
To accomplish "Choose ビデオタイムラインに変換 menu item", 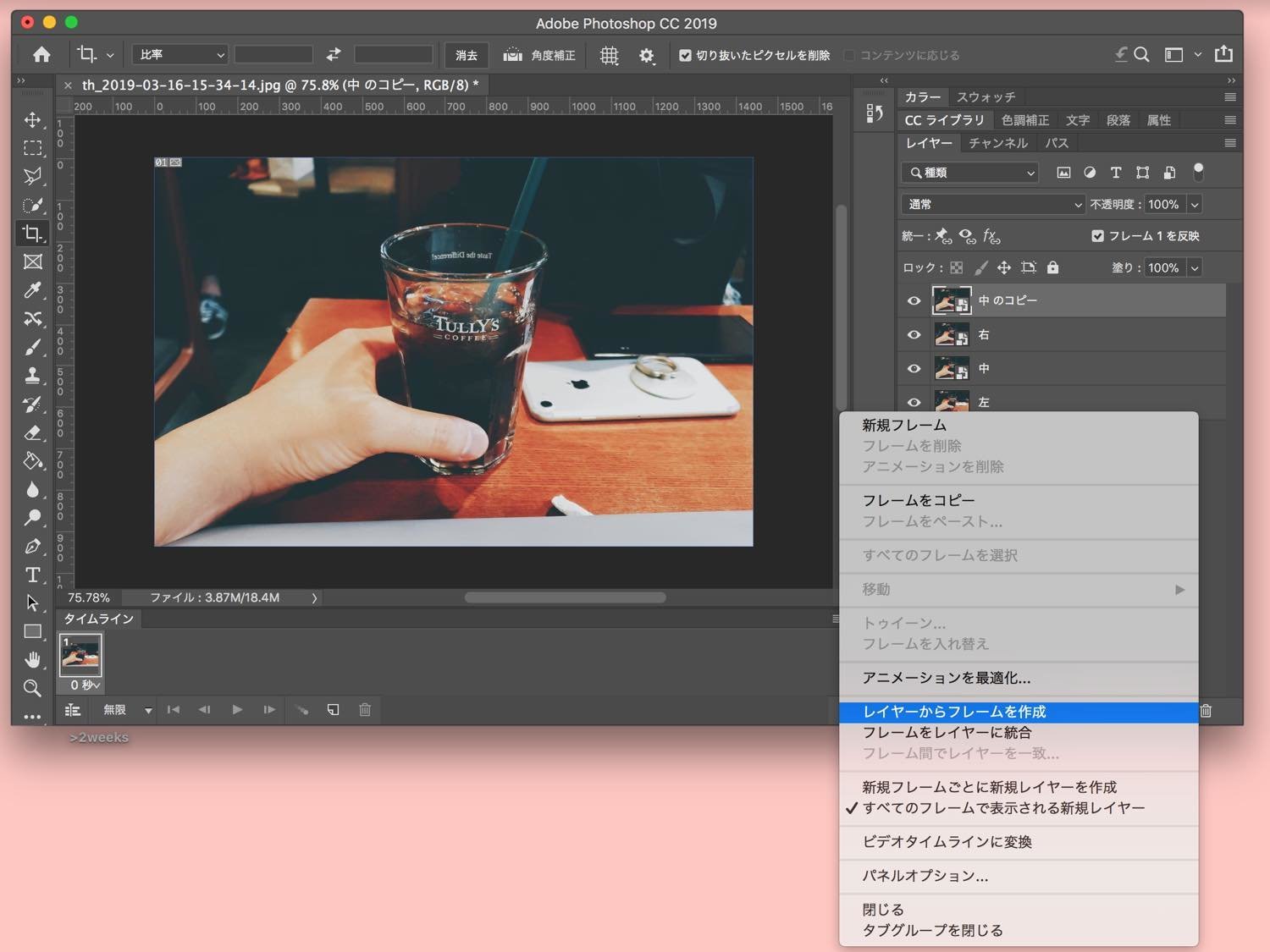I will [1019, 842].
